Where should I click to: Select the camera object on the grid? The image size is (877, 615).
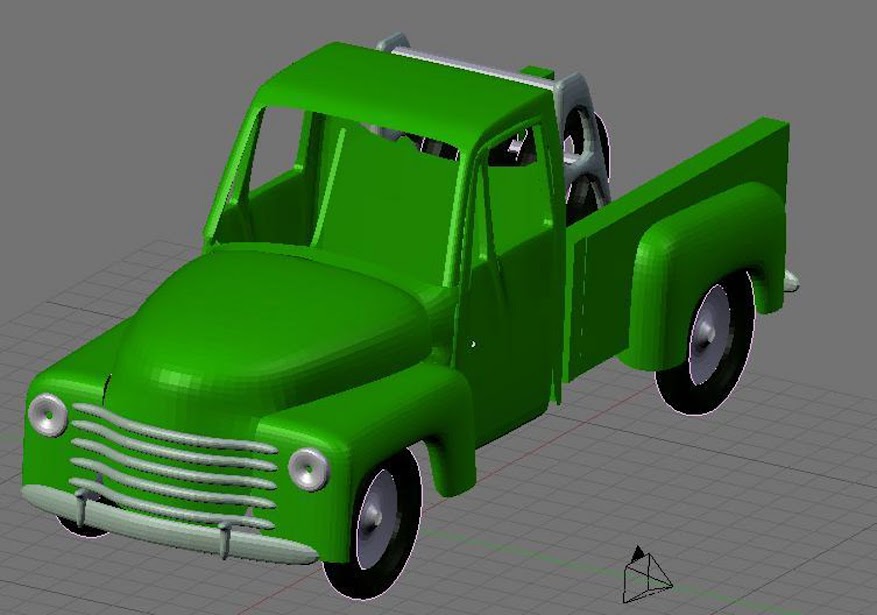[x=647, y=576]
